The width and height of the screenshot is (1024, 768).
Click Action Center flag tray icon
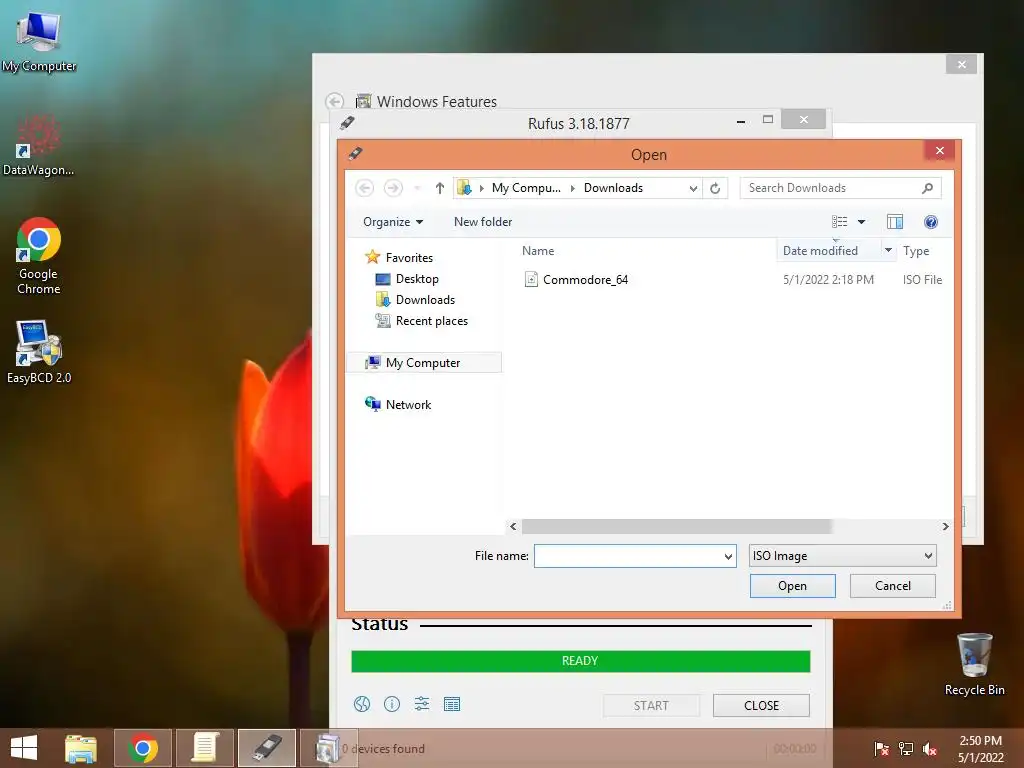[881, 749]
